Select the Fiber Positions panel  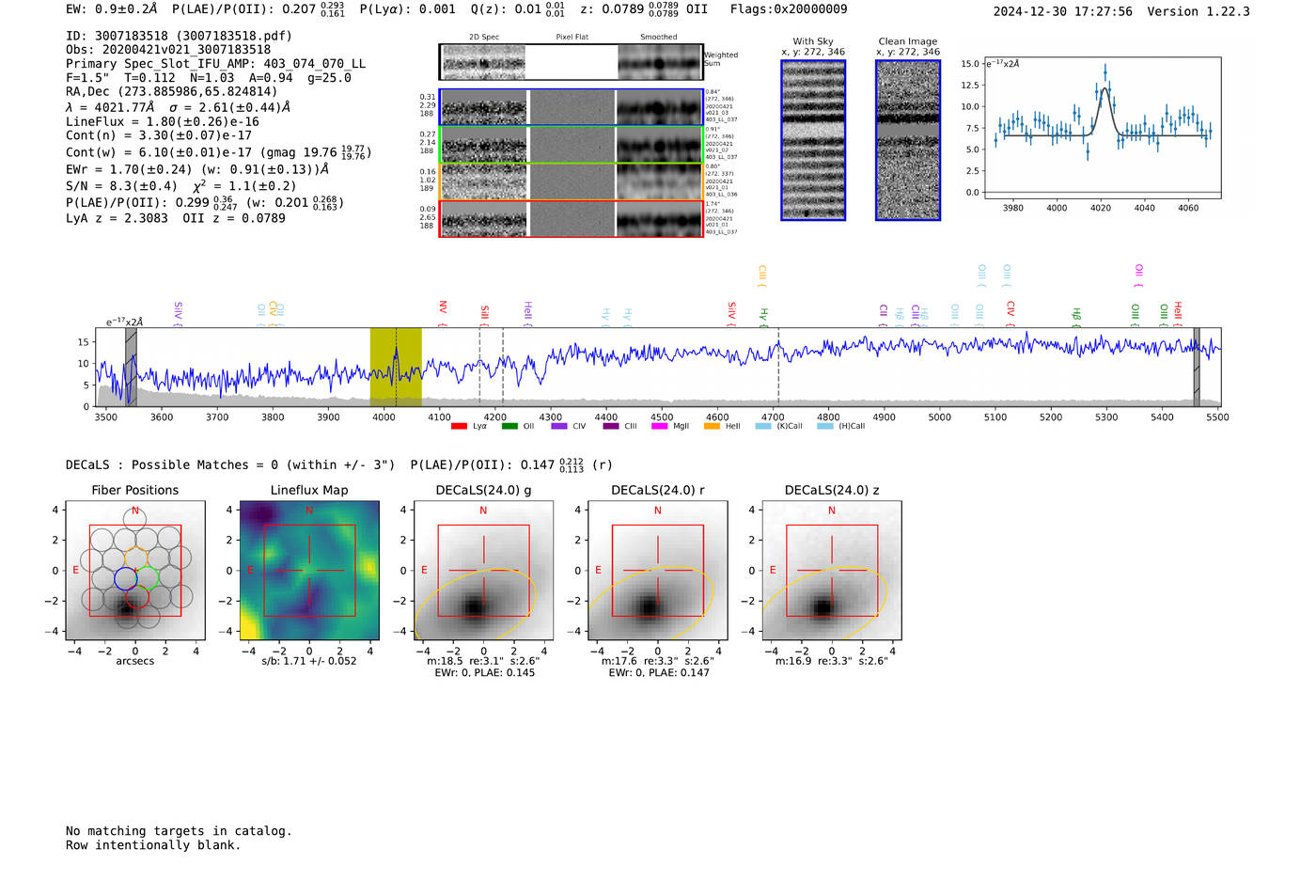coord(135,571)
